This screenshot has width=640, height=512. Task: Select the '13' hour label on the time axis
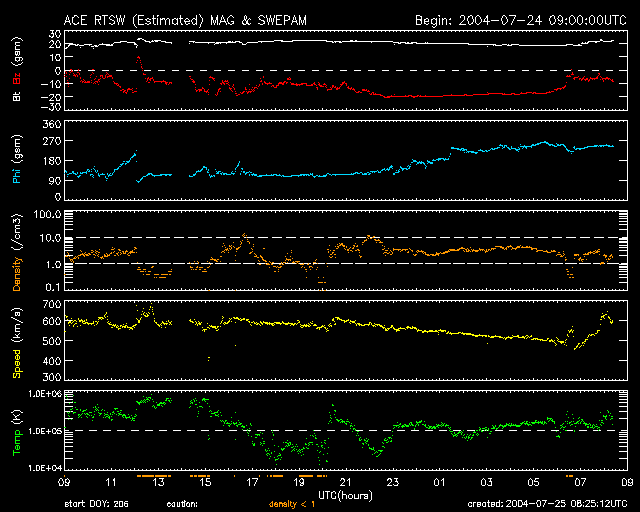(x=158, y=482)
